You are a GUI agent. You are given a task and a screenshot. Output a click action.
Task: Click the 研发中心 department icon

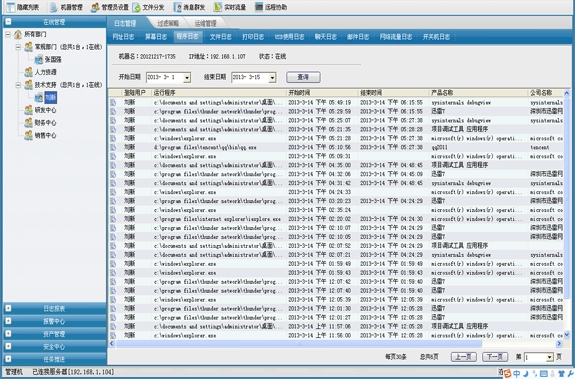tap(28, 110)
